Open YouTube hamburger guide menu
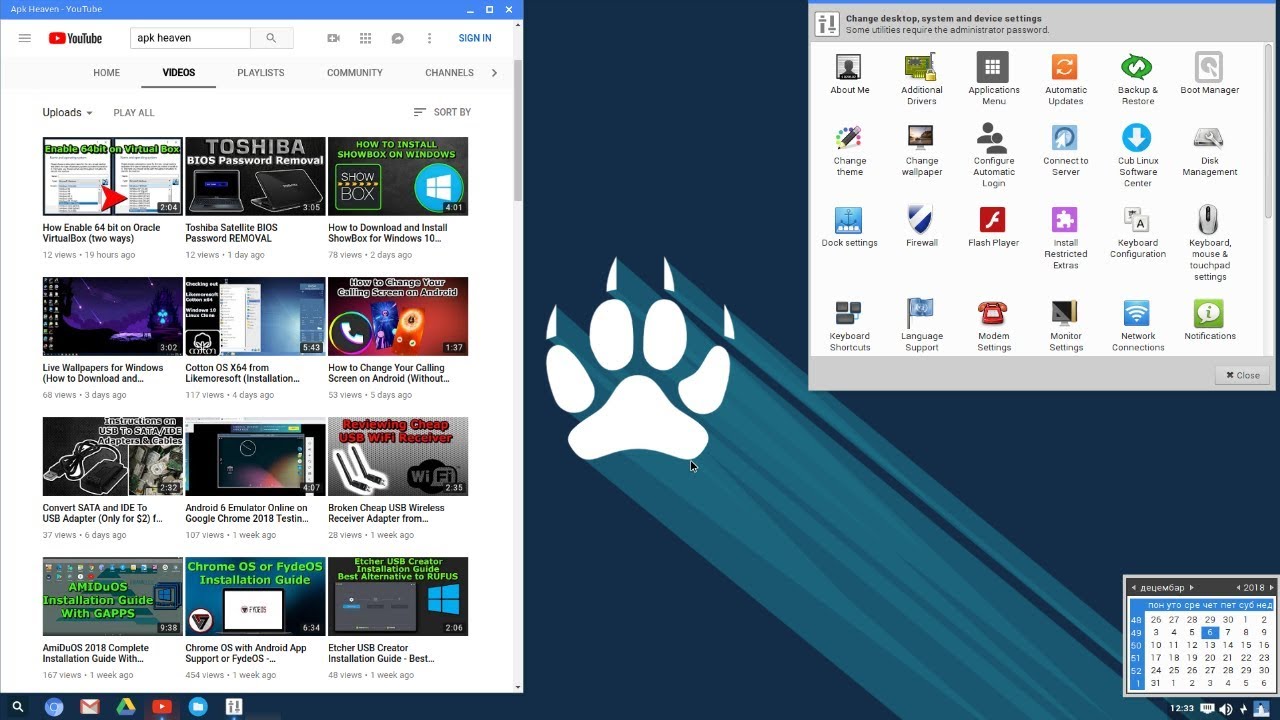This screenshot has height=720, width=1280. 24,38
